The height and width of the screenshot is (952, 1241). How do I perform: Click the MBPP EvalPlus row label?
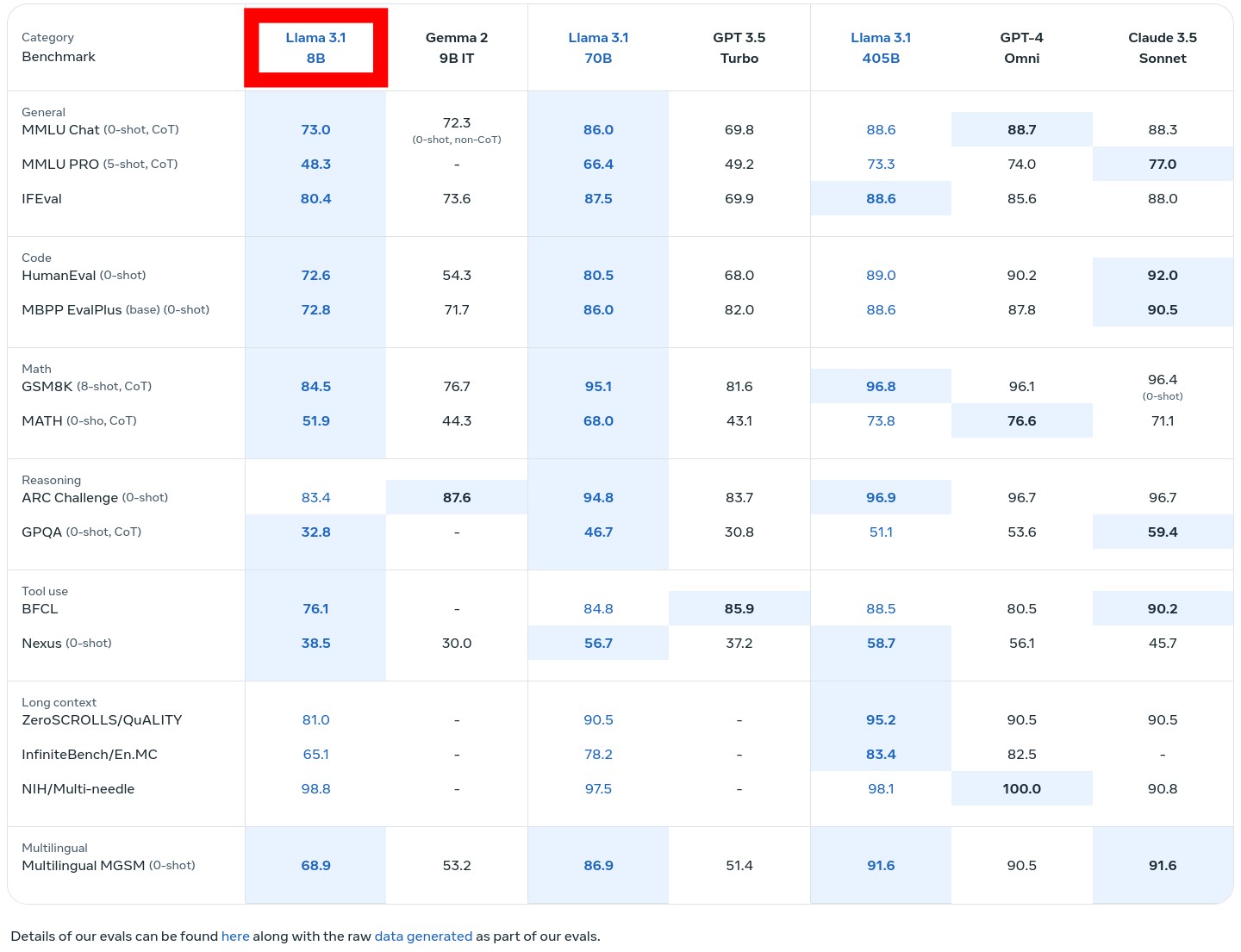point(115,309)
